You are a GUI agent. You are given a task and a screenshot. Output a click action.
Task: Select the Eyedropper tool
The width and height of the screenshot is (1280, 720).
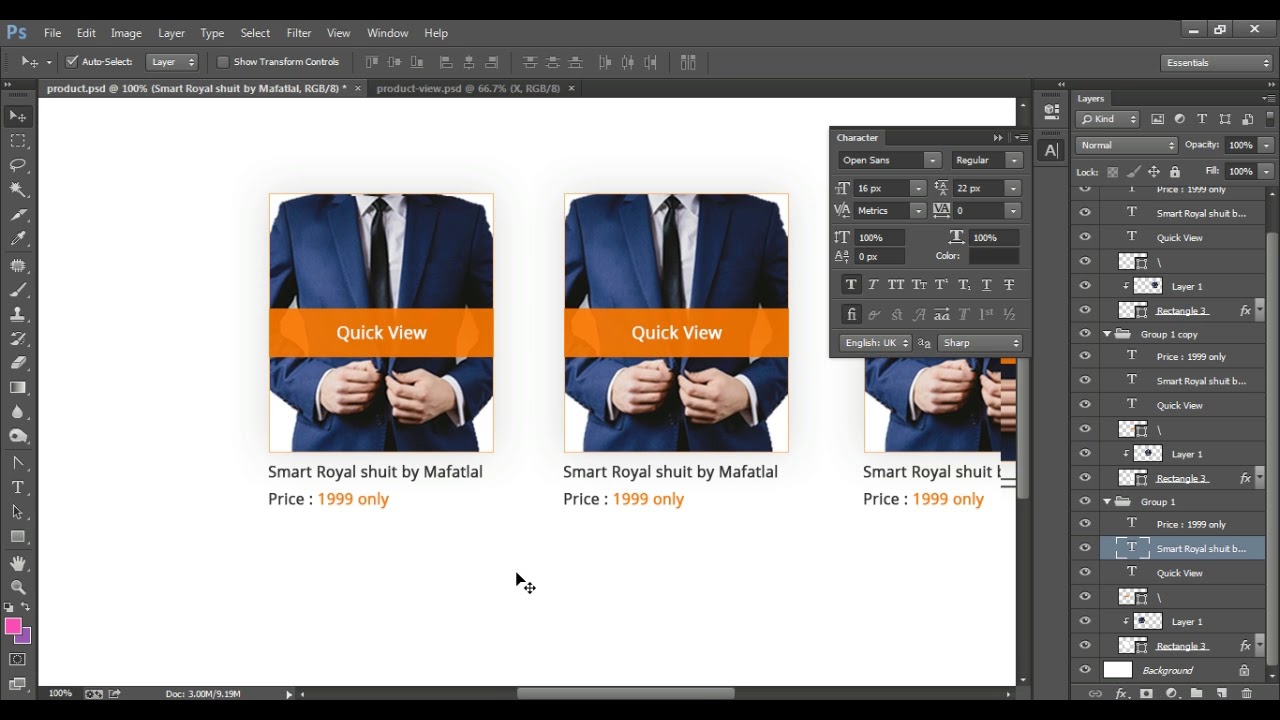[x=18, y=240]
